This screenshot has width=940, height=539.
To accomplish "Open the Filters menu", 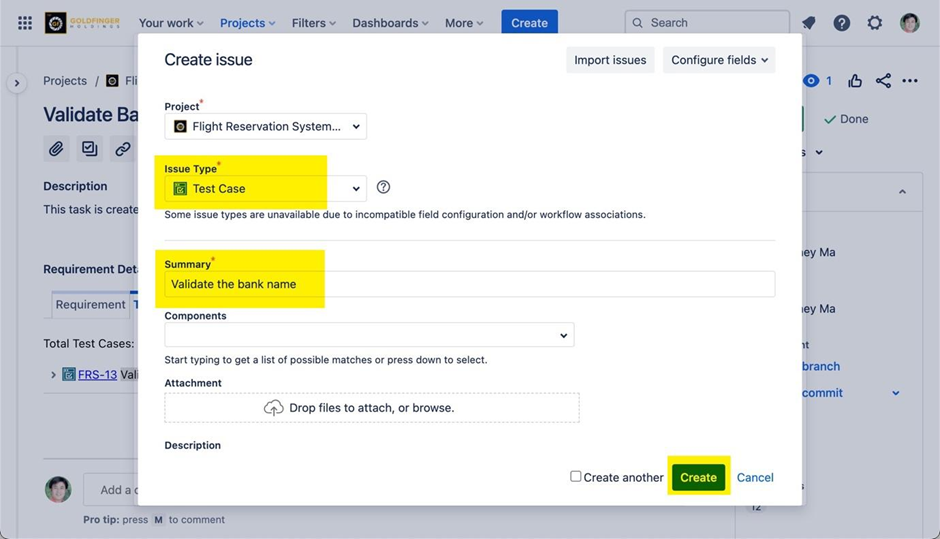I will pos(313,23).
